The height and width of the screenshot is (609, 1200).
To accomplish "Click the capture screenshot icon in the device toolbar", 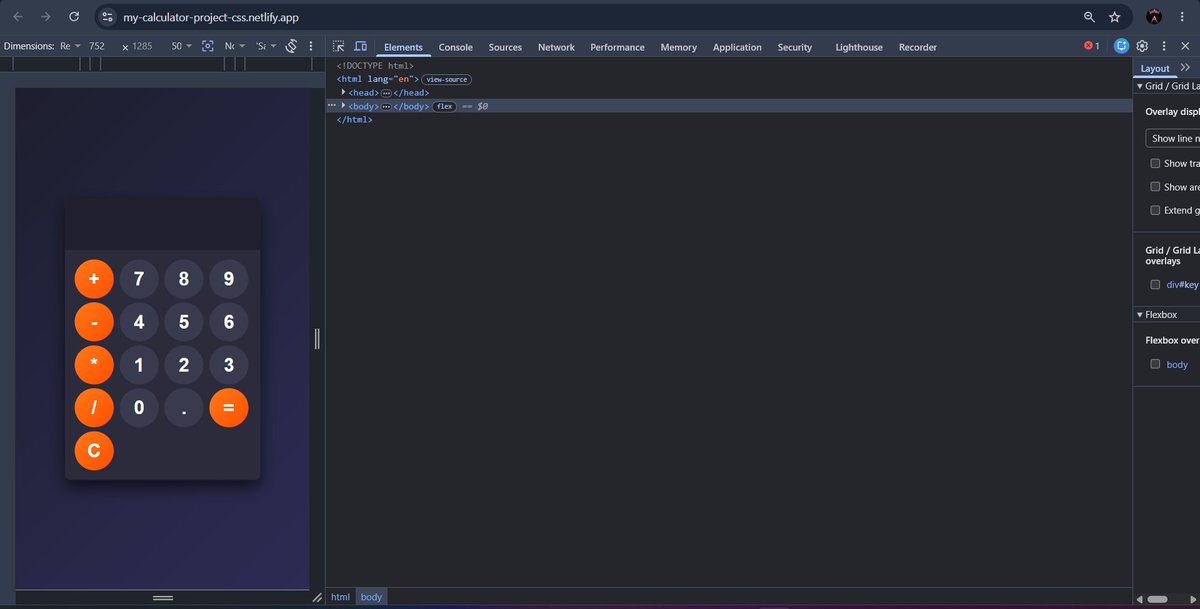I will (208, 46).
